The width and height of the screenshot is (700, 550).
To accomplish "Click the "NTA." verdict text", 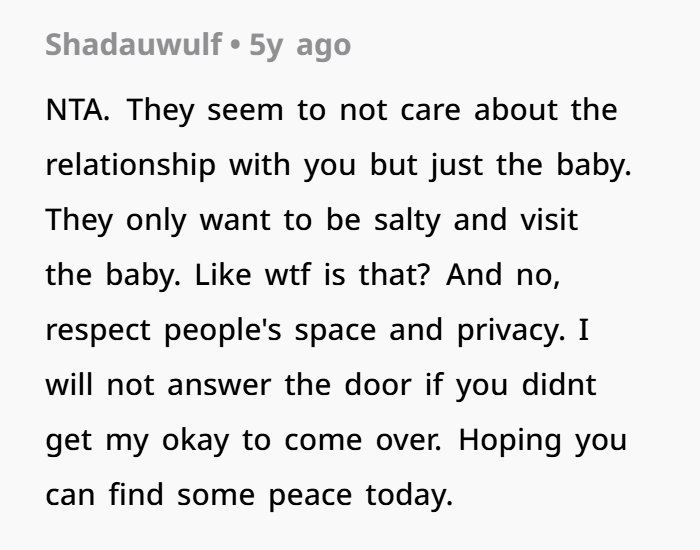I will pyautogui.click(x=78, y=110).
